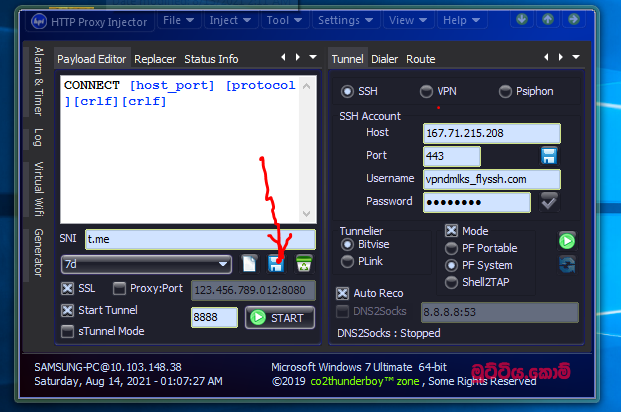Viewport: 621px width, 412px height.
Task: Click the SSH Port field showing 443
Action: click(x=452, y=156)
